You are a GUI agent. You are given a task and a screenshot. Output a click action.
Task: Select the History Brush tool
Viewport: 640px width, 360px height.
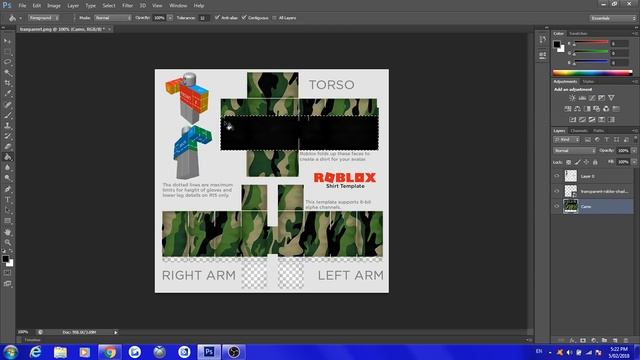7,136
